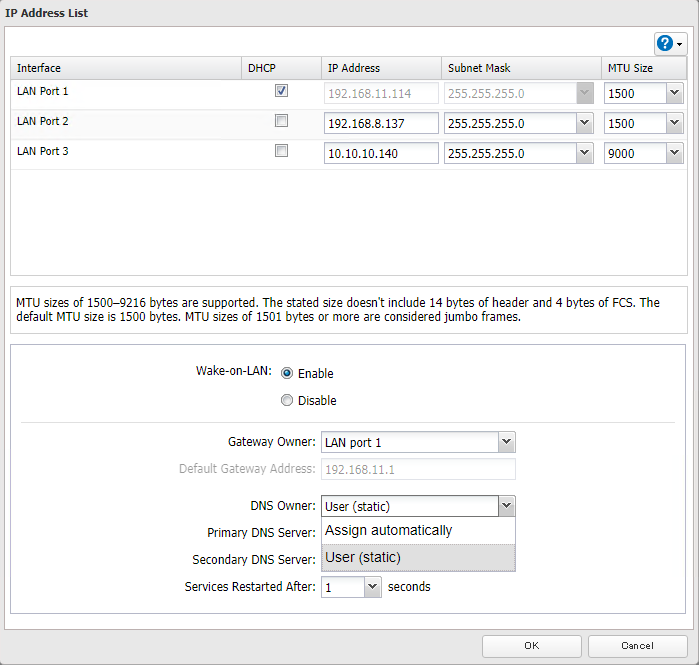Tick DHCP checkbox for LAN Port 3
This screenshot has height=665, width=699.
[x=282, y=151]
